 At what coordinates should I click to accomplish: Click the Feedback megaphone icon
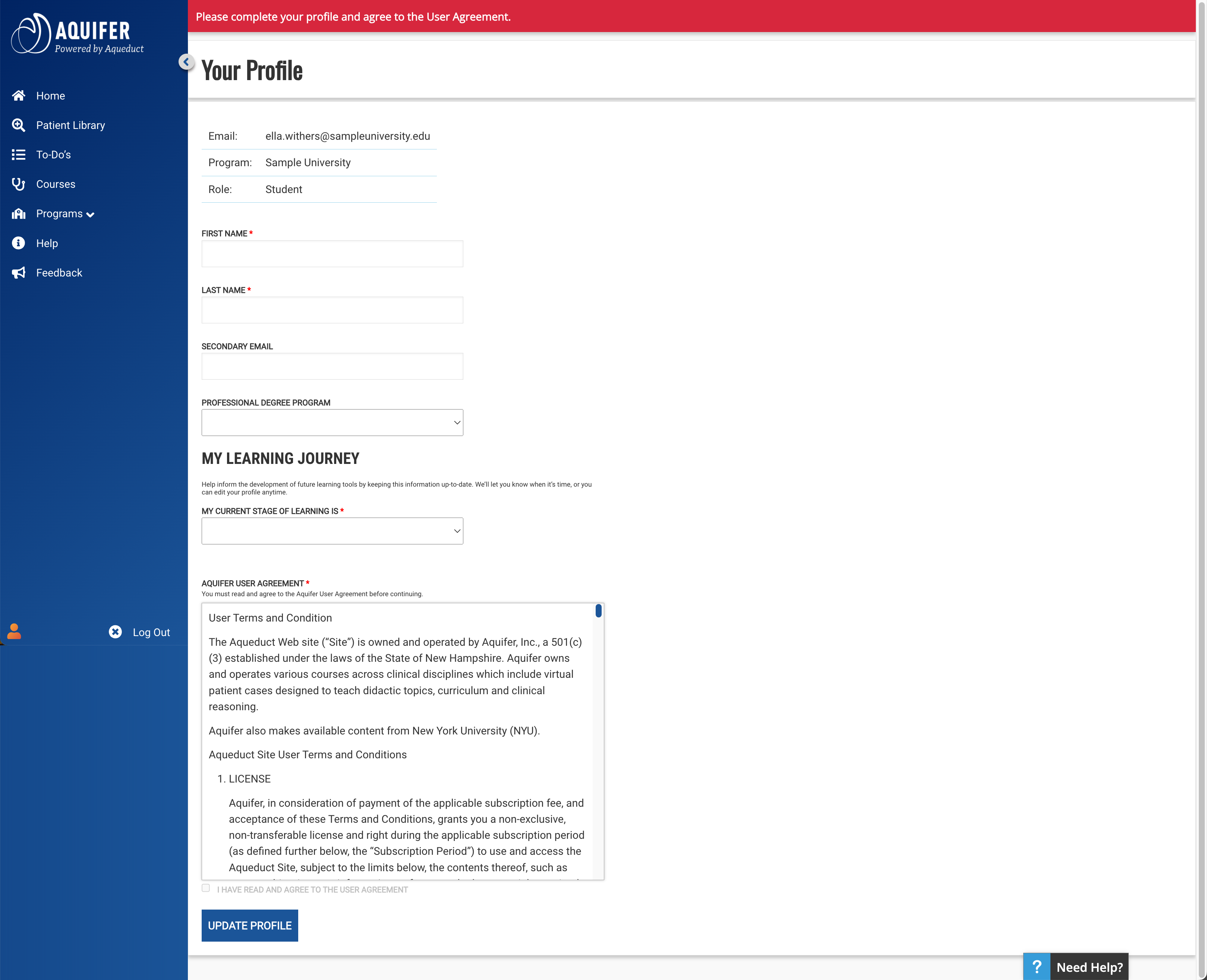tap(18, 272)
